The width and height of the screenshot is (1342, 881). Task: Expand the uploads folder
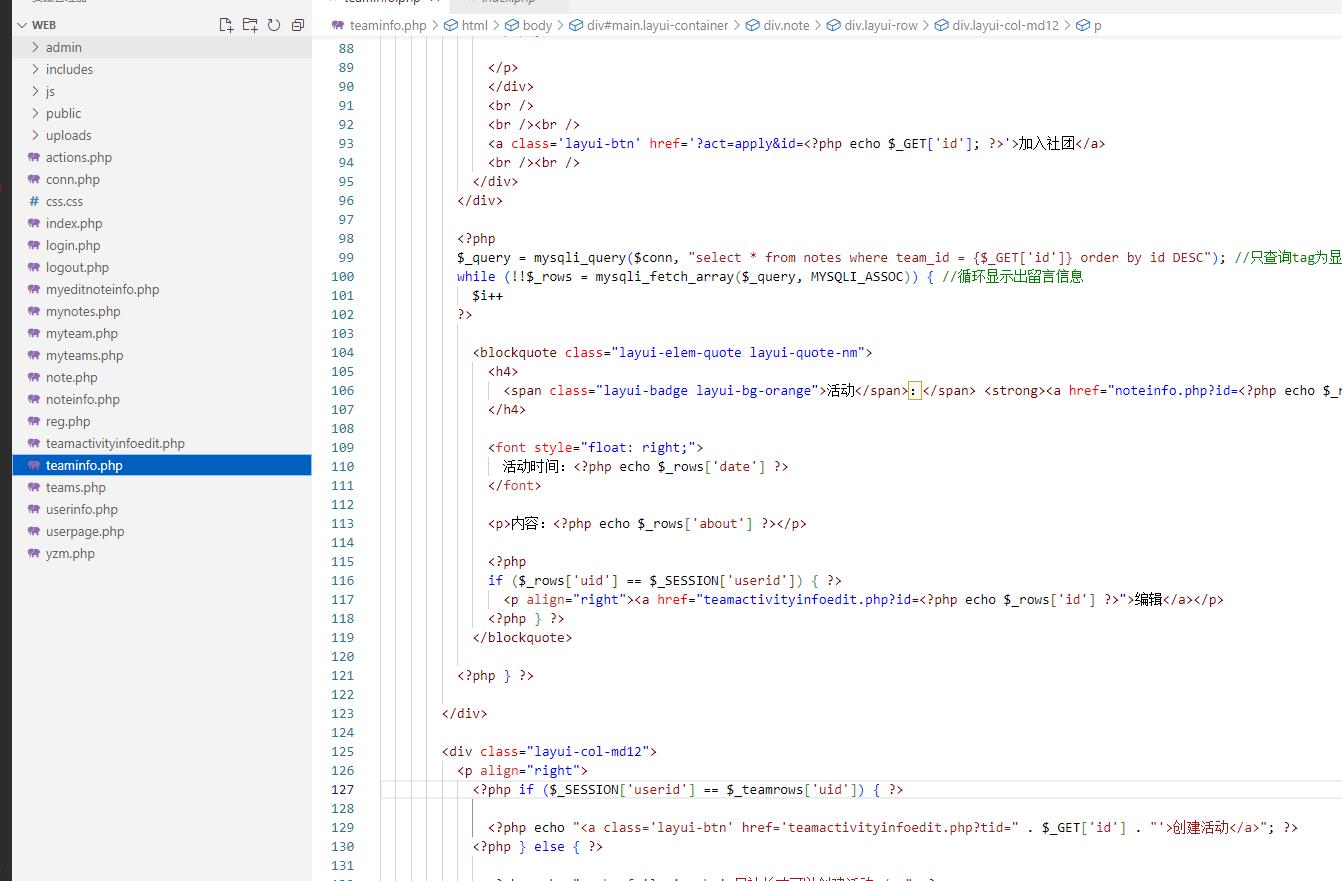36,135
